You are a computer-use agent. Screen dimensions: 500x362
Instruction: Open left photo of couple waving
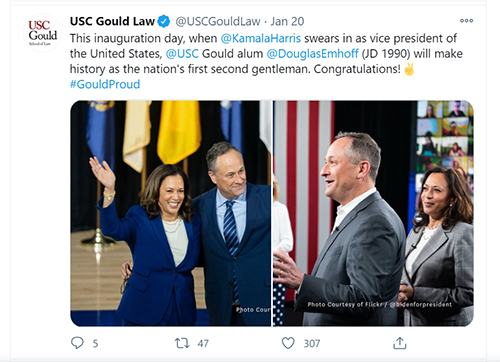coord(171,213)
